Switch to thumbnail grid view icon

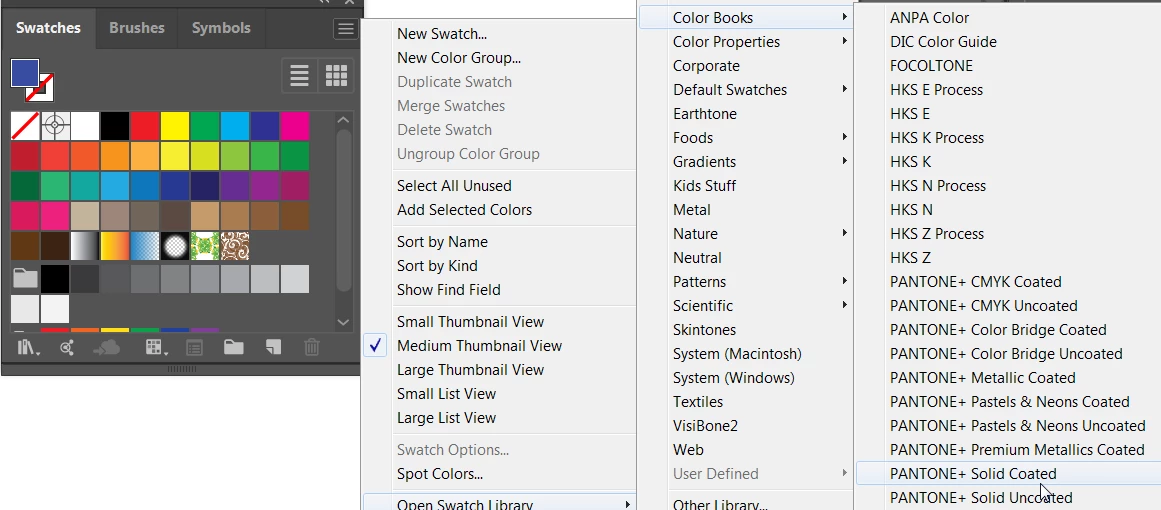pos(336,75)
